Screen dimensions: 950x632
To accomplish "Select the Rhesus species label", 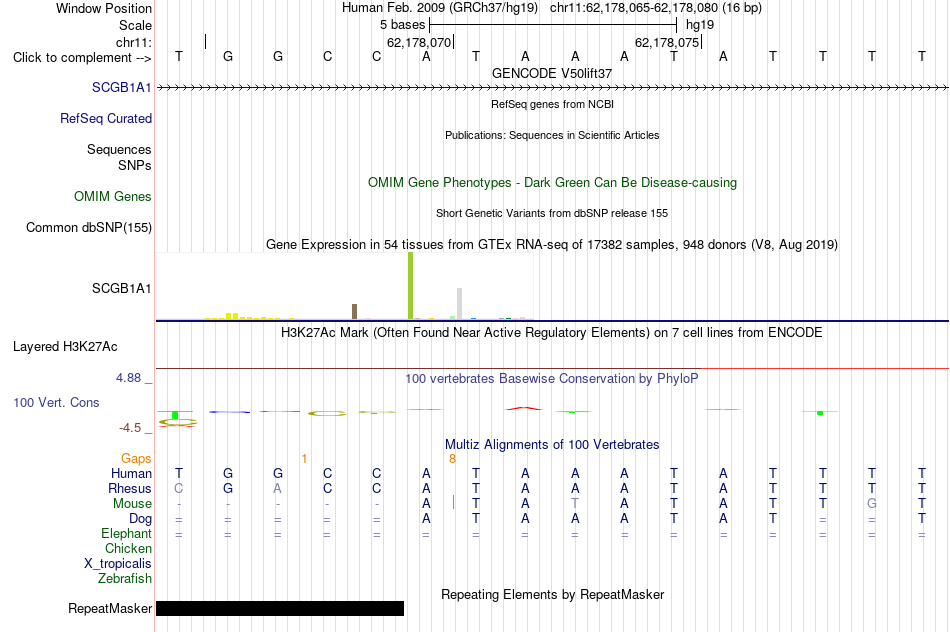I will (130, 488).
